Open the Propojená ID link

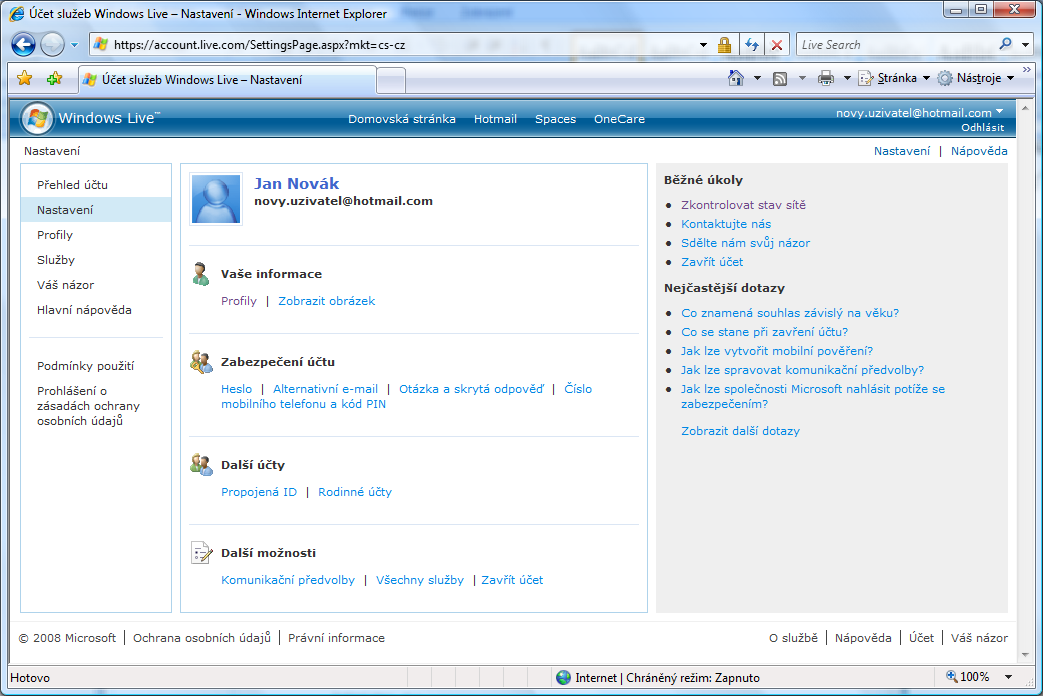[259, 492]
